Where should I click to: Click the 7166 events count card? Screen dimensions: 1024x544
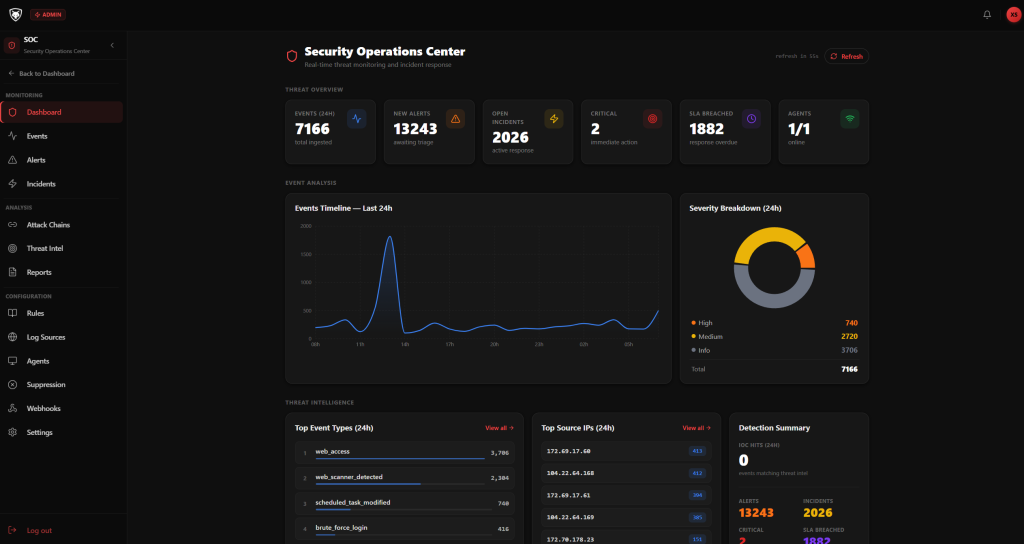[330, 132]
